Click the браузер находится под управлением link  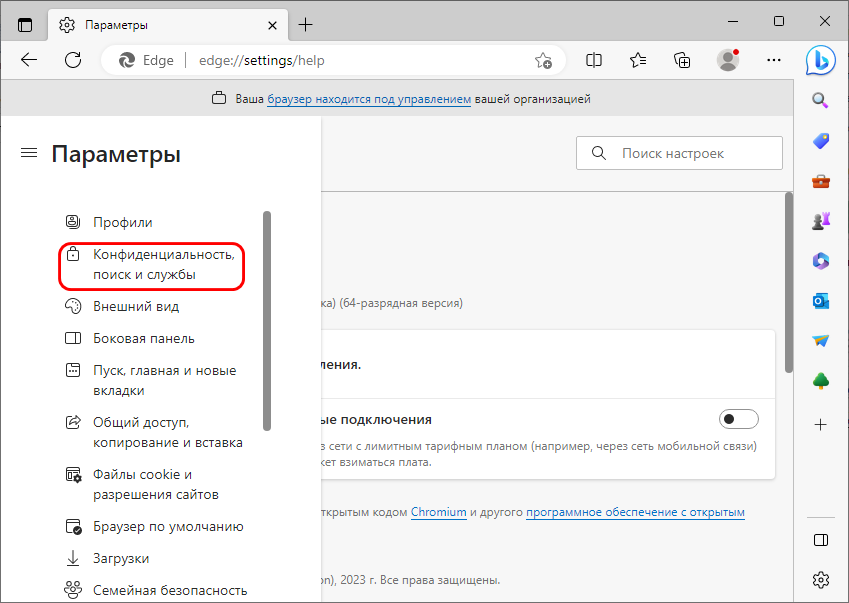click(x=369, y=99)
